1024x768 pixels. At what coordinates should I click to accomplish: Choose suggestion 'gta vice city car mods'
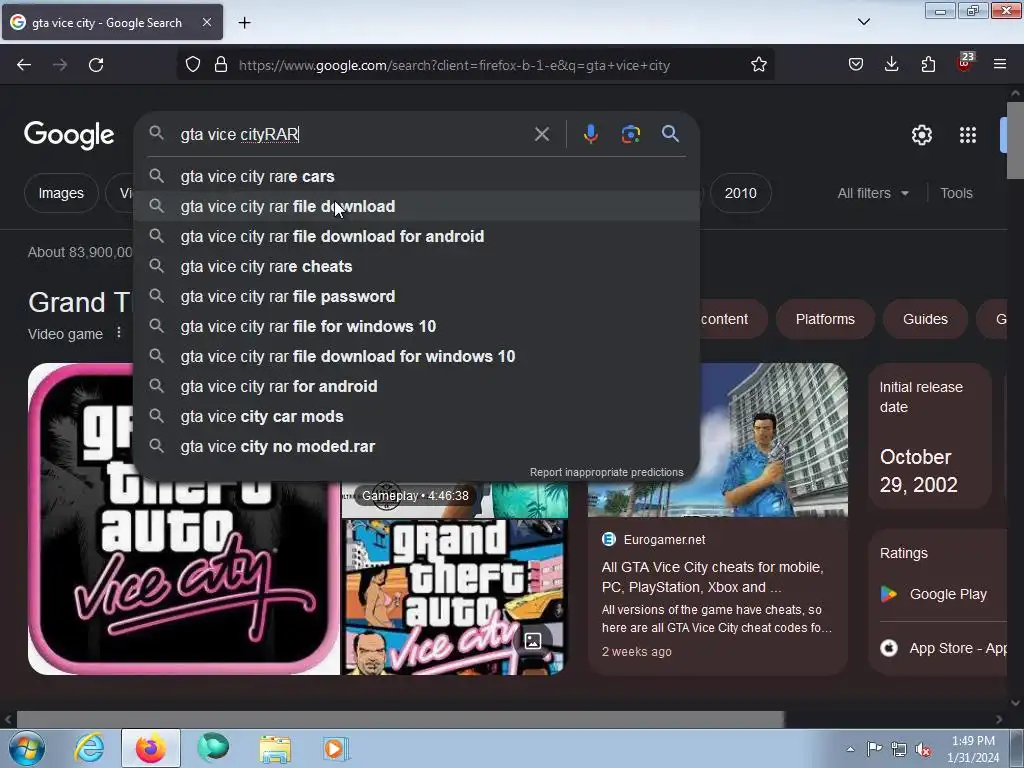pos(417,417)
